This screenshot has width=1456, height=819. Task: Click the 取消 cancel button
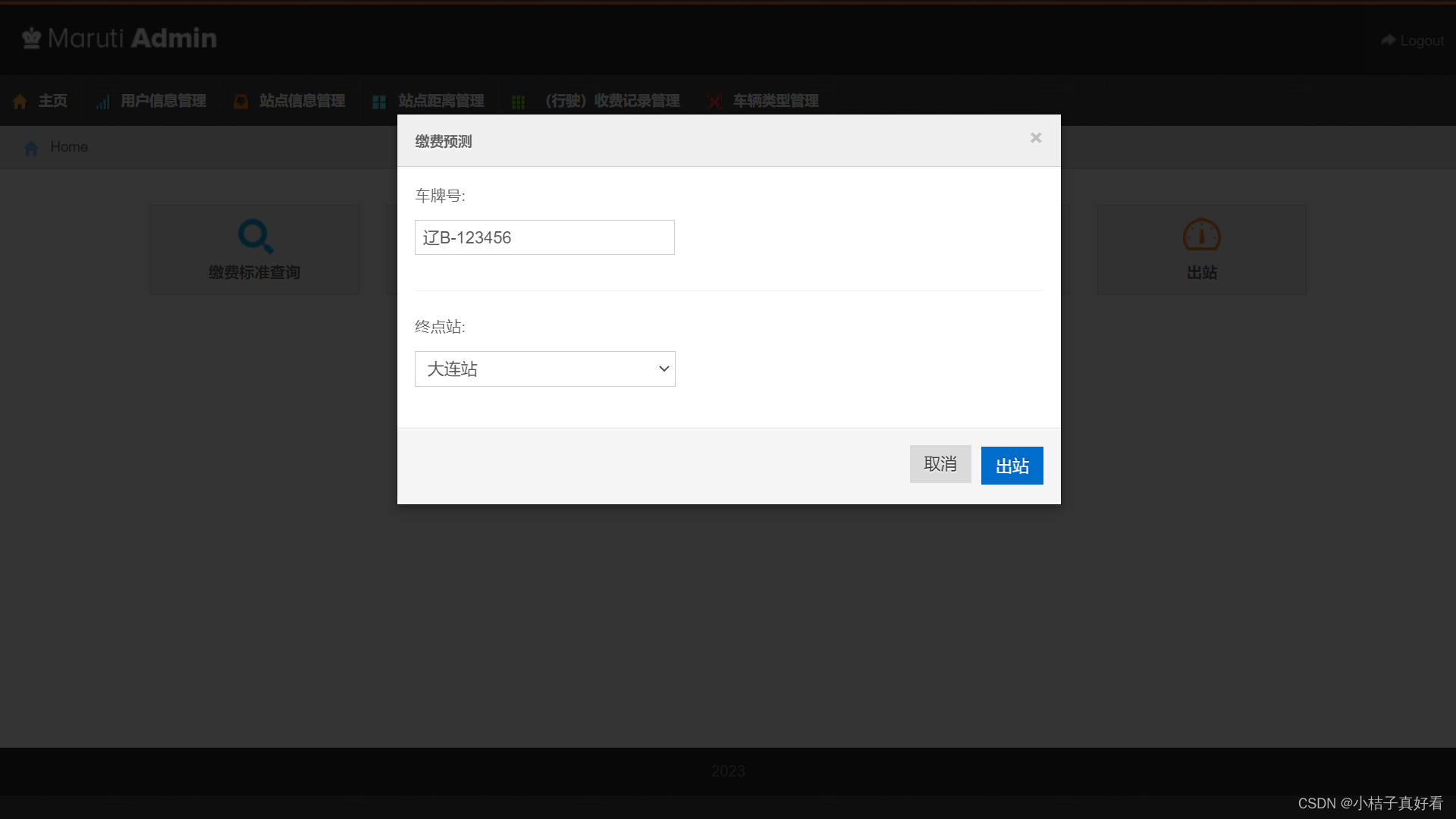coord(940,464)
